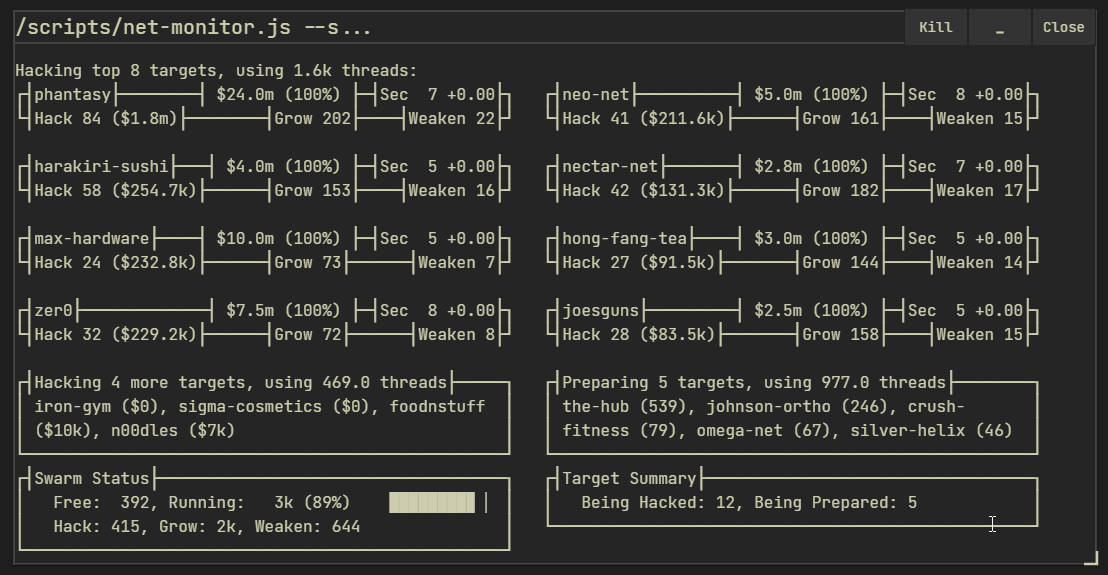
Task: Click the Swarm Status heading
Action: pyautogui.click(x=92, y=479)
